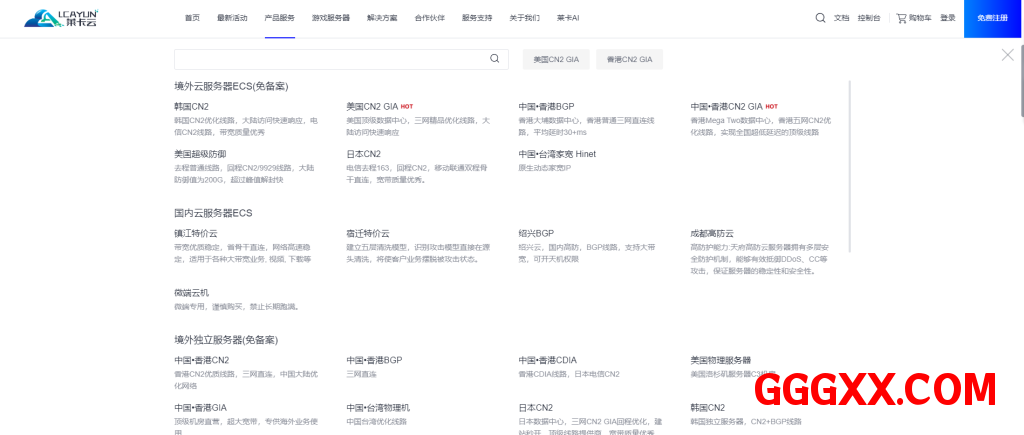Click the 登录 link

948,18
